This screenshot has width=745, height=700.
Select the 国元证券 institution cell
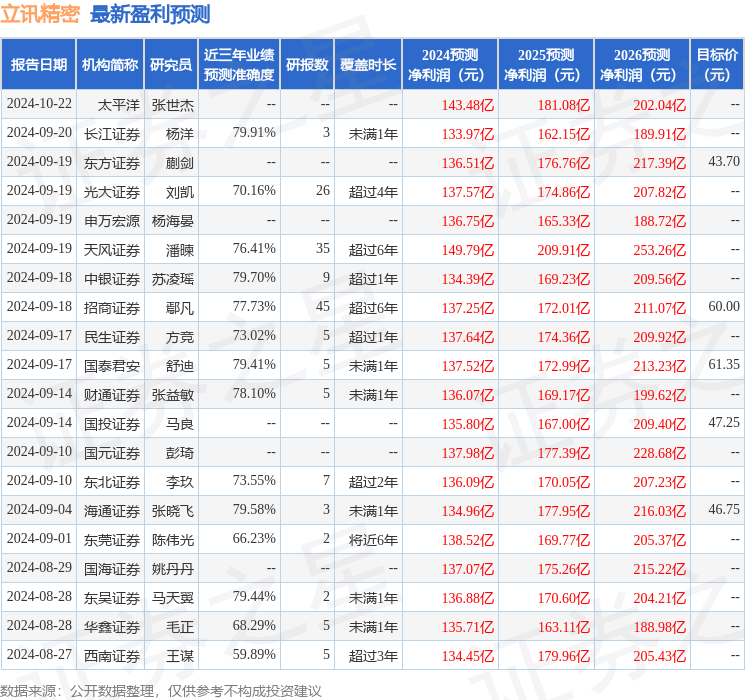[x=112, y=453]
